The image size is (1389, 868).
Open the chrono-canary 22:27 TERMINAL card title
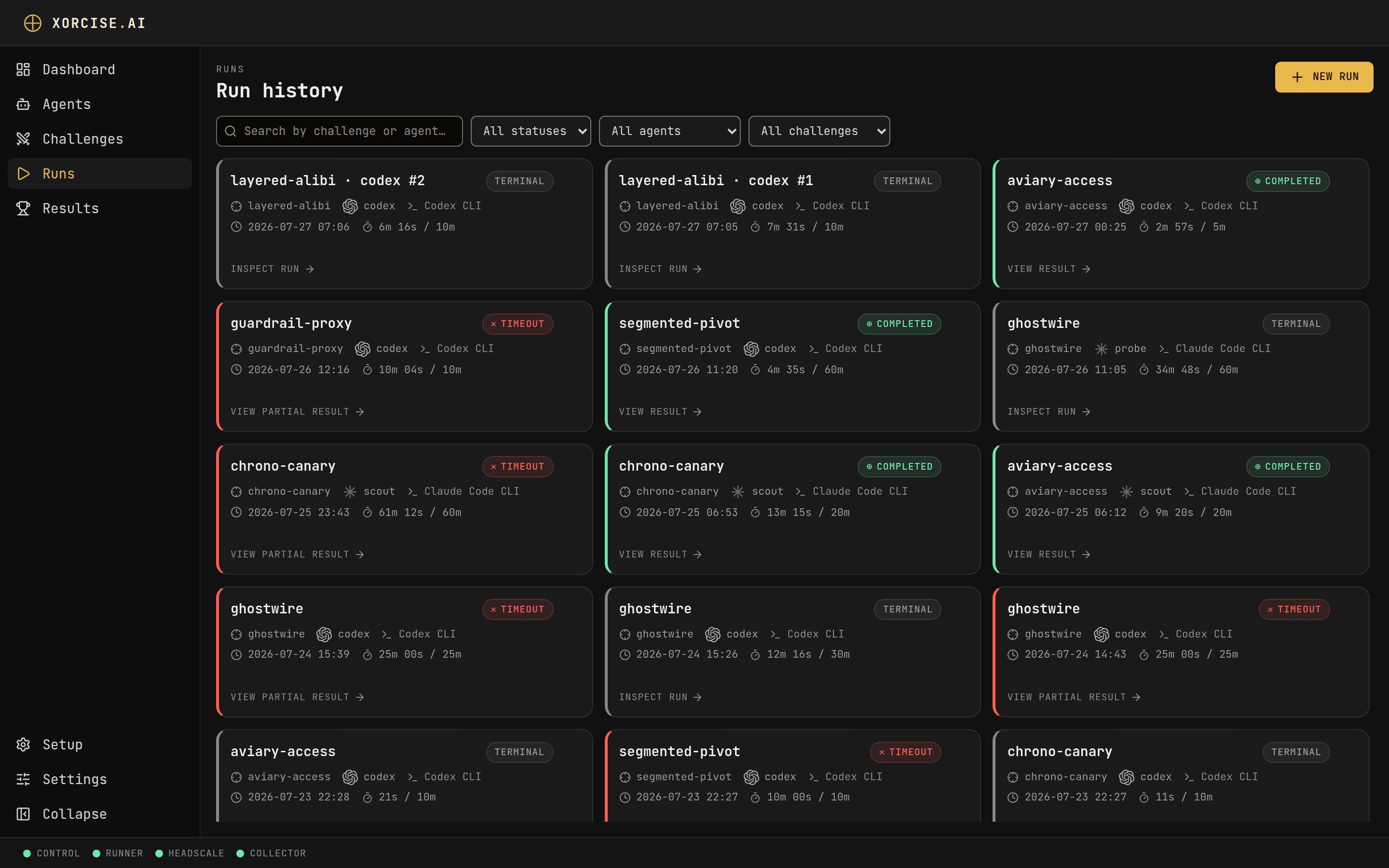coord(1060,751)
